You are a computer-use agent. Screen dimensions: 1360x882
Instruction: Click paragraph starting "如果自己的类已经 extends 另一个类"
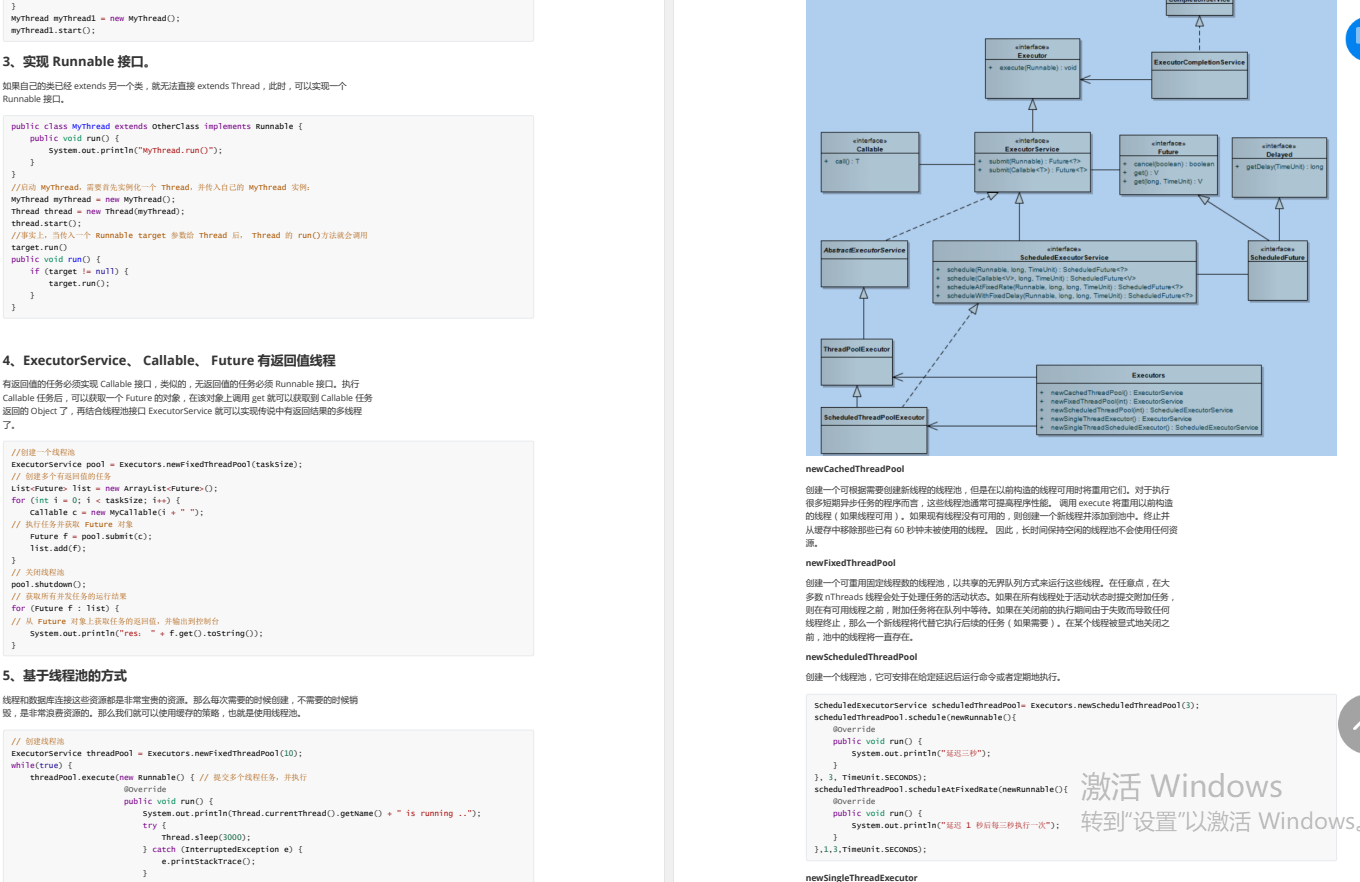pos(175,93)
